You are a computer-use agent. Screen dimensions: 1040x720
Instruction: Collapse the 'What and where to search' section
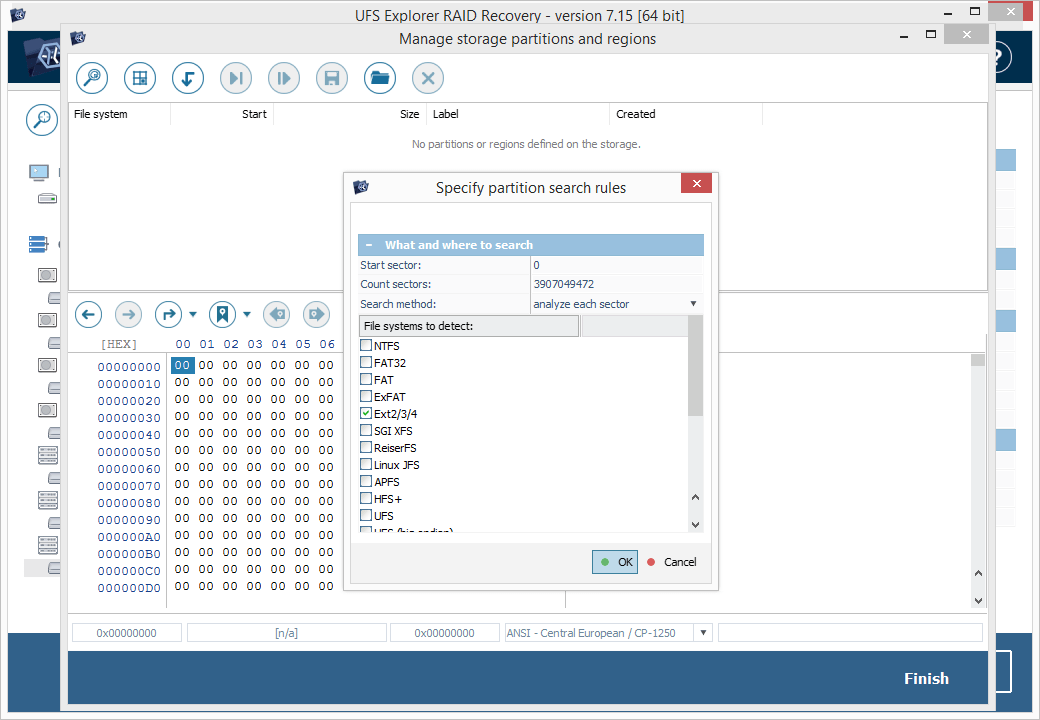click(369, 245)
